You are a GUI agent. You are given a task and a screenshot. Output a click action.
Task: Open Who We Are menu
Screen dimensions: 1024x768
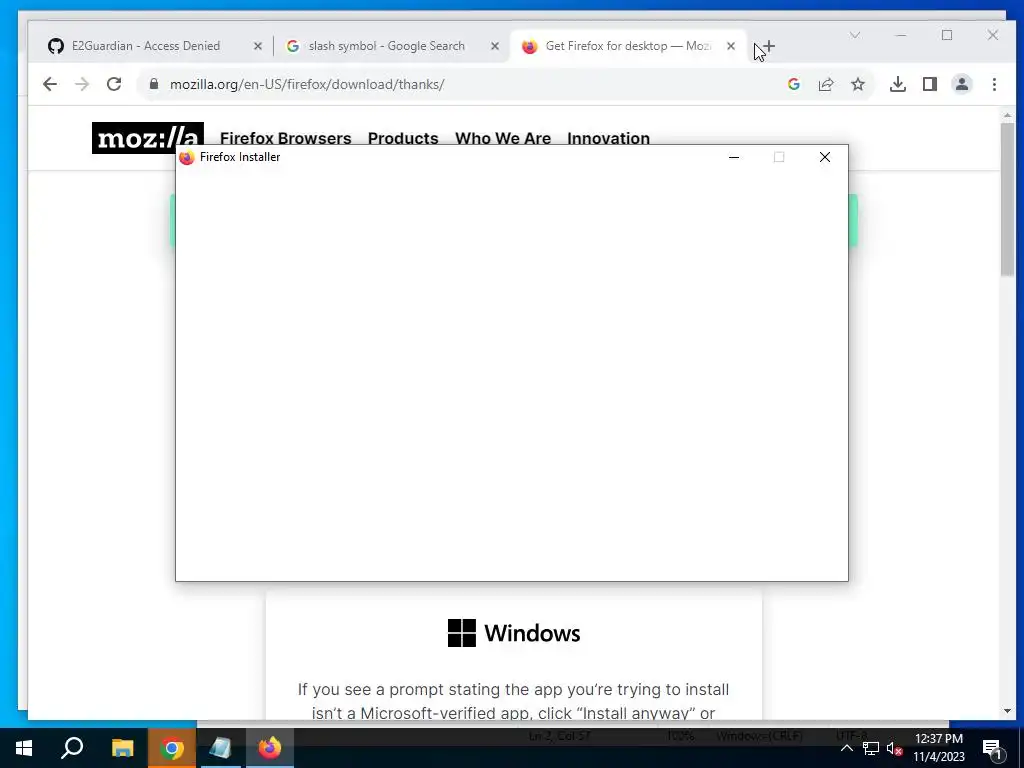click(x=503, y=138)
